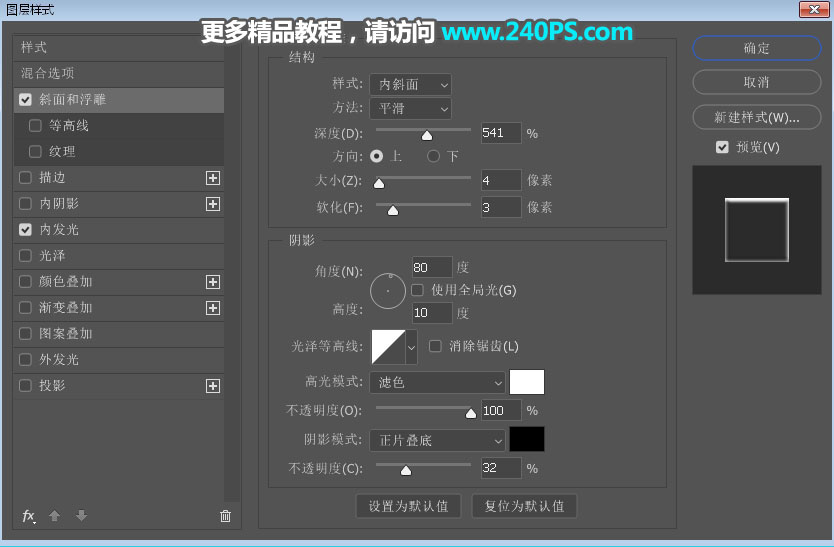Enable 纹理 checkbox
The image size is (834, 547).
coord(35,152)
